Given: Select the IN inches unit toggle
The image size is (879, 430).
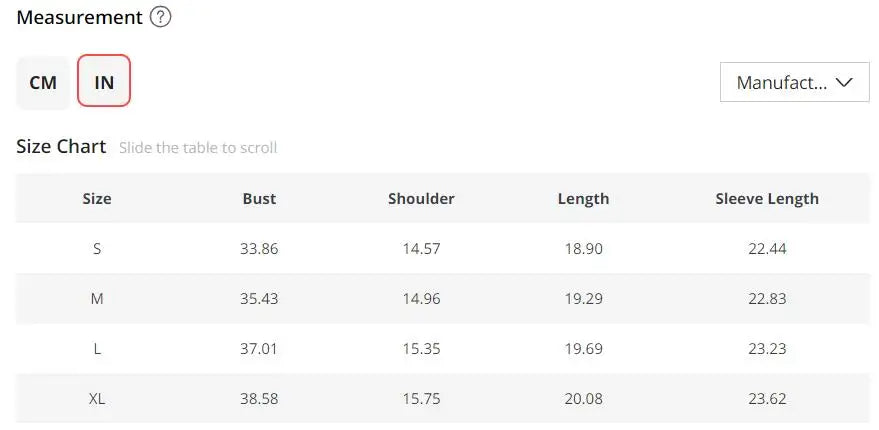Looking at the screenshot, I should pyautogui.click(x=104, y=83).
